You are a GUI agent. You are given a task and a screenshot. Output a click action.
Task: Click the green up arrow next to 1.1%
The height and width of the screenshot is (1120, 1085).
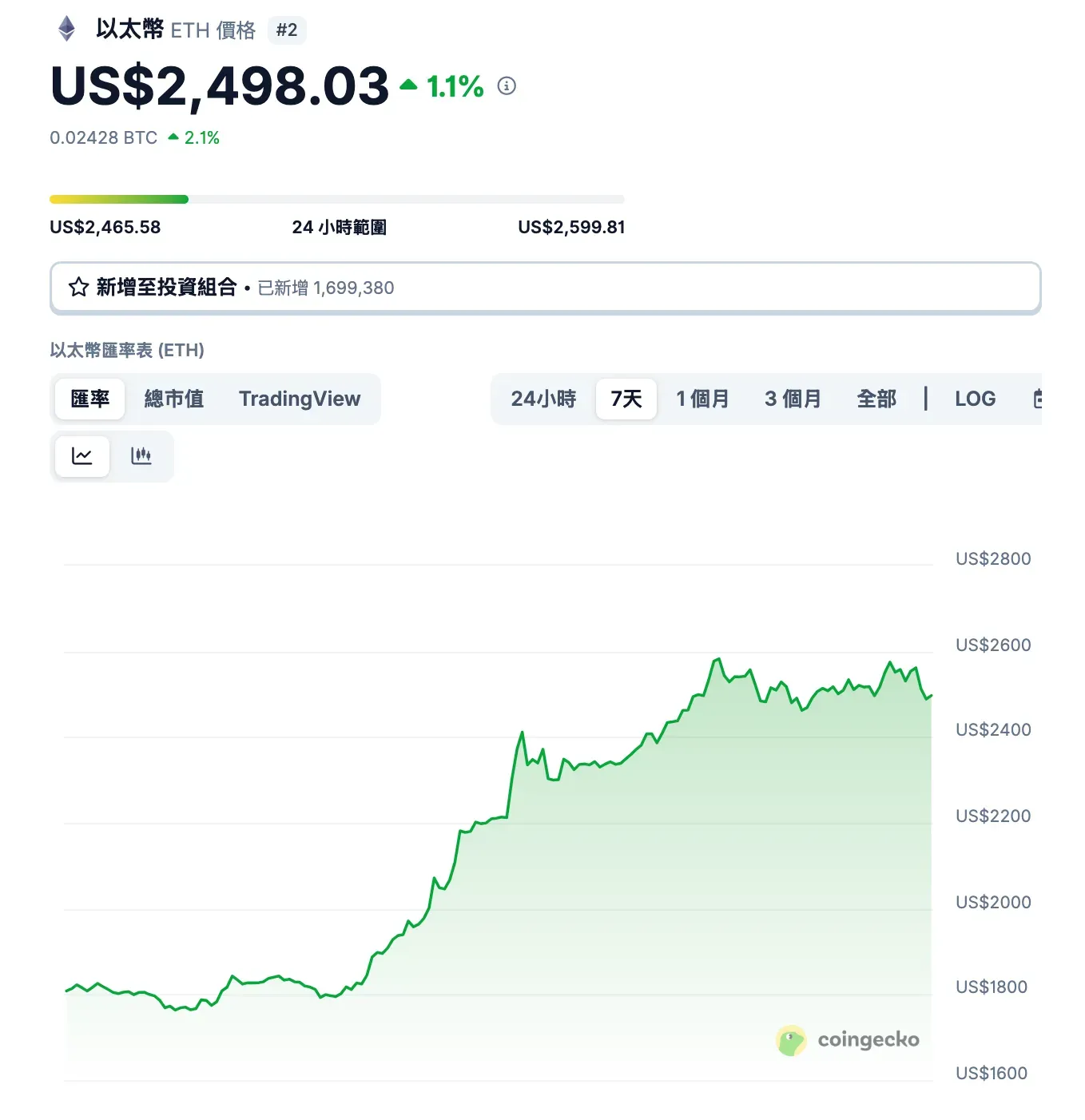click(x=408, y=85)
